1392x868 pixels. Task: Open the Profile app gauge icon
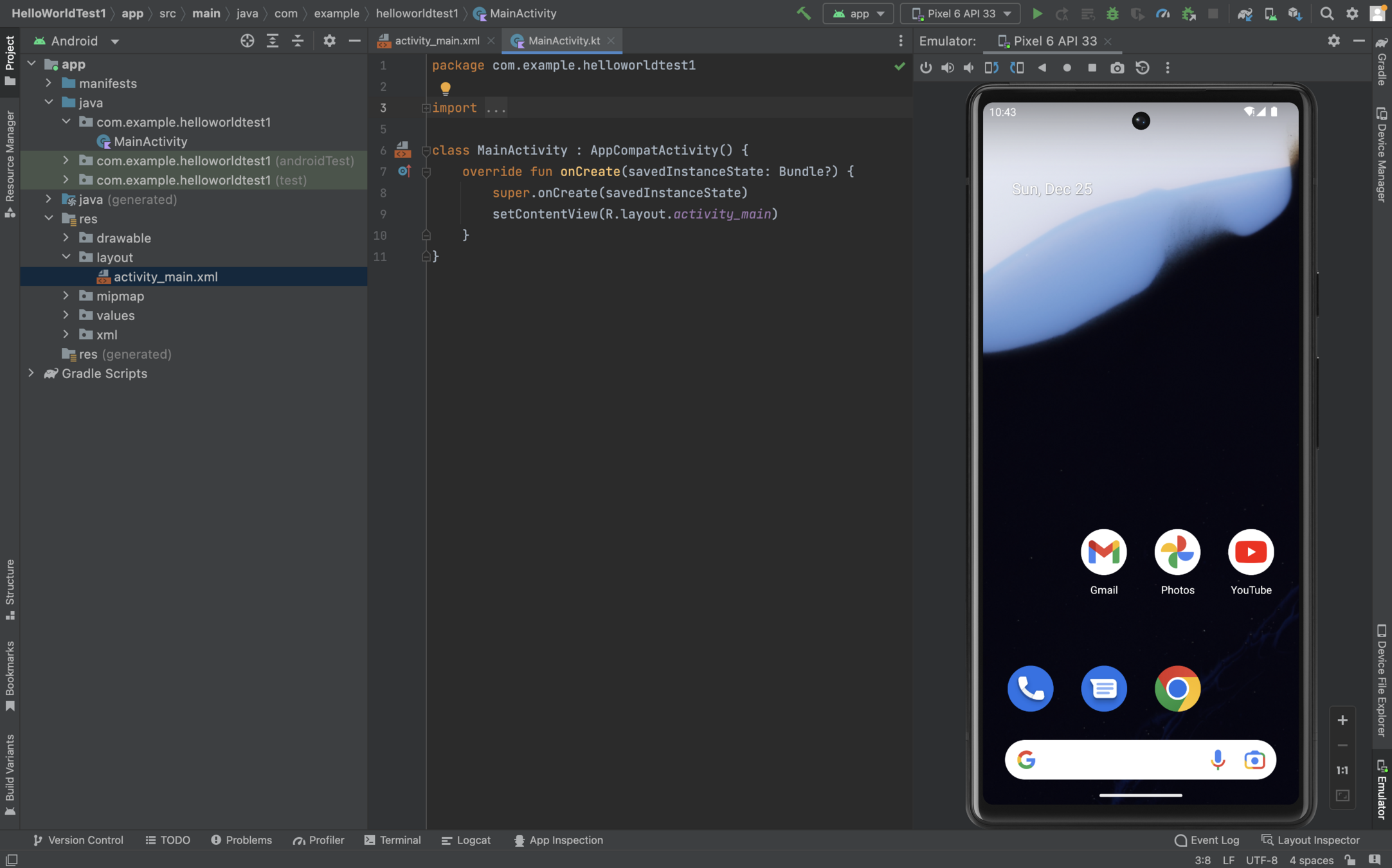(1162, 14)
